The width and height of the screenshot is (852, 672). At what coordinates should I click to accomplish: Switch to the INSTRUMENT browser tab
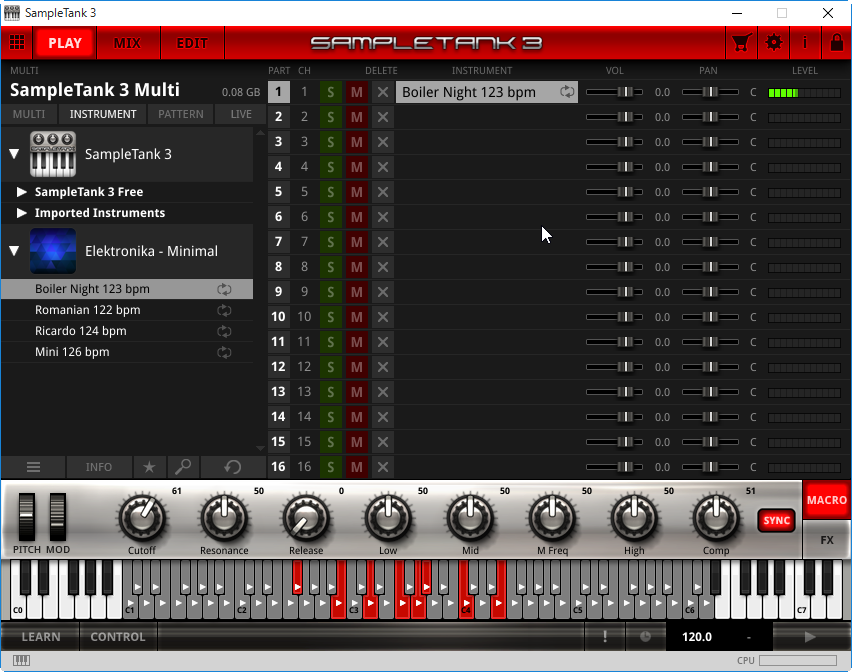click(x=103, y=114)
